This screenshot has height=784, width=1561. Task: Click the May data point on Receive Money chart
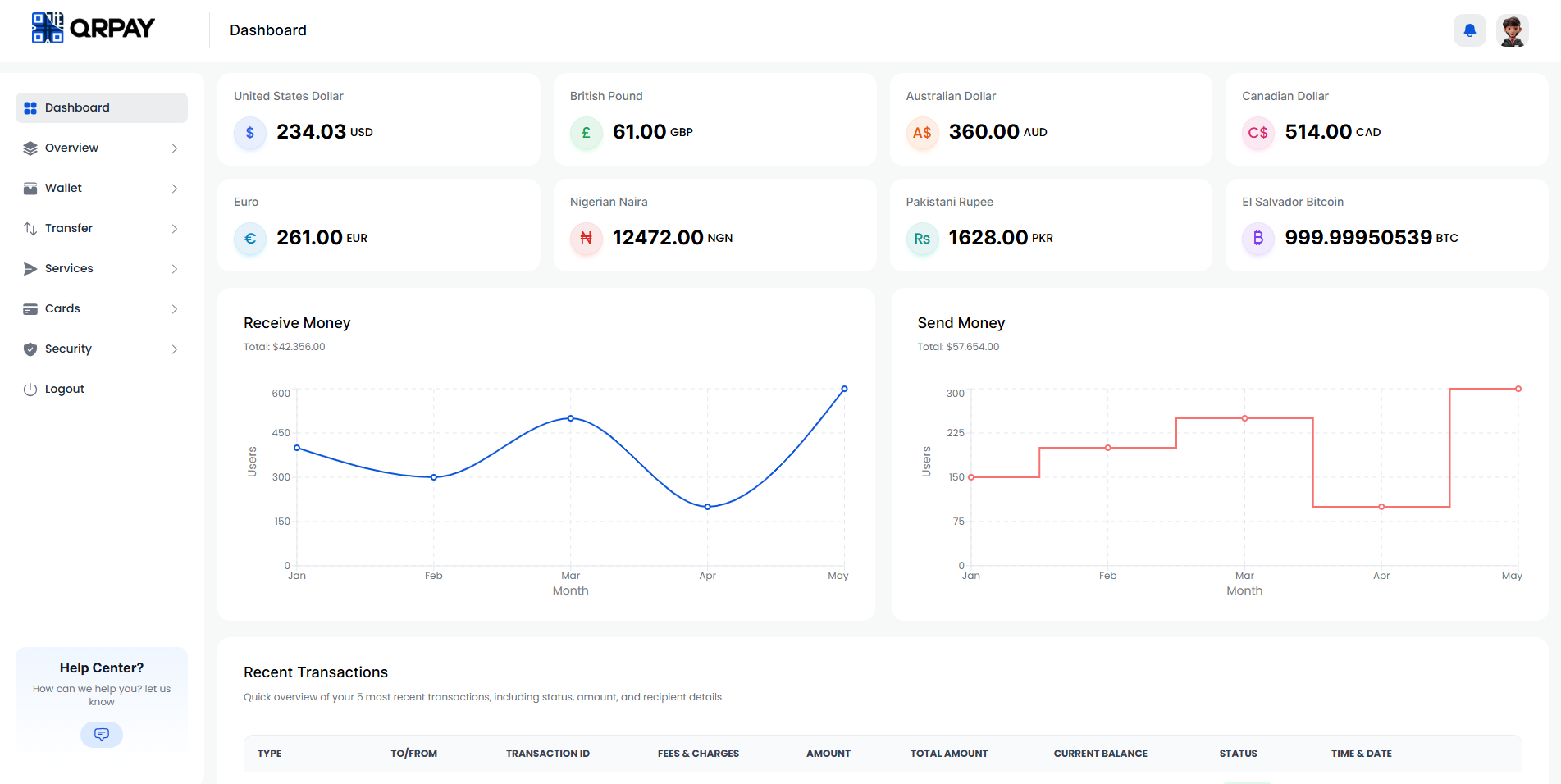845,388
